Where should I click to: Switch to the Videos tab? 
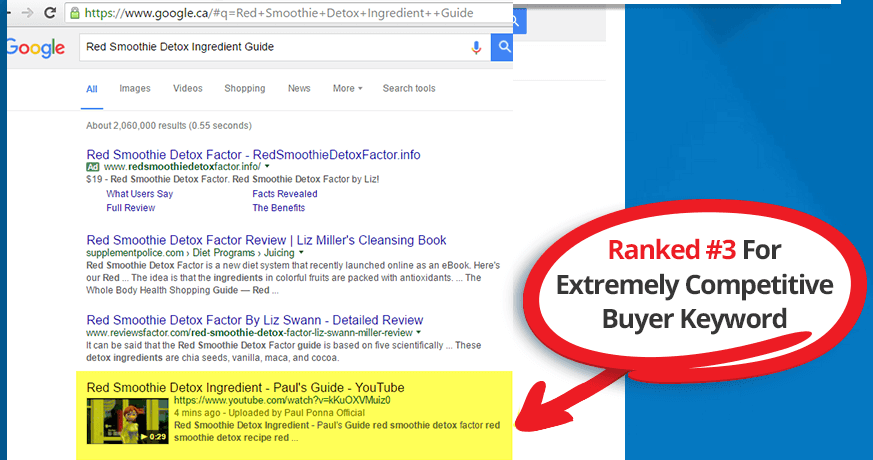coord(188,89)
